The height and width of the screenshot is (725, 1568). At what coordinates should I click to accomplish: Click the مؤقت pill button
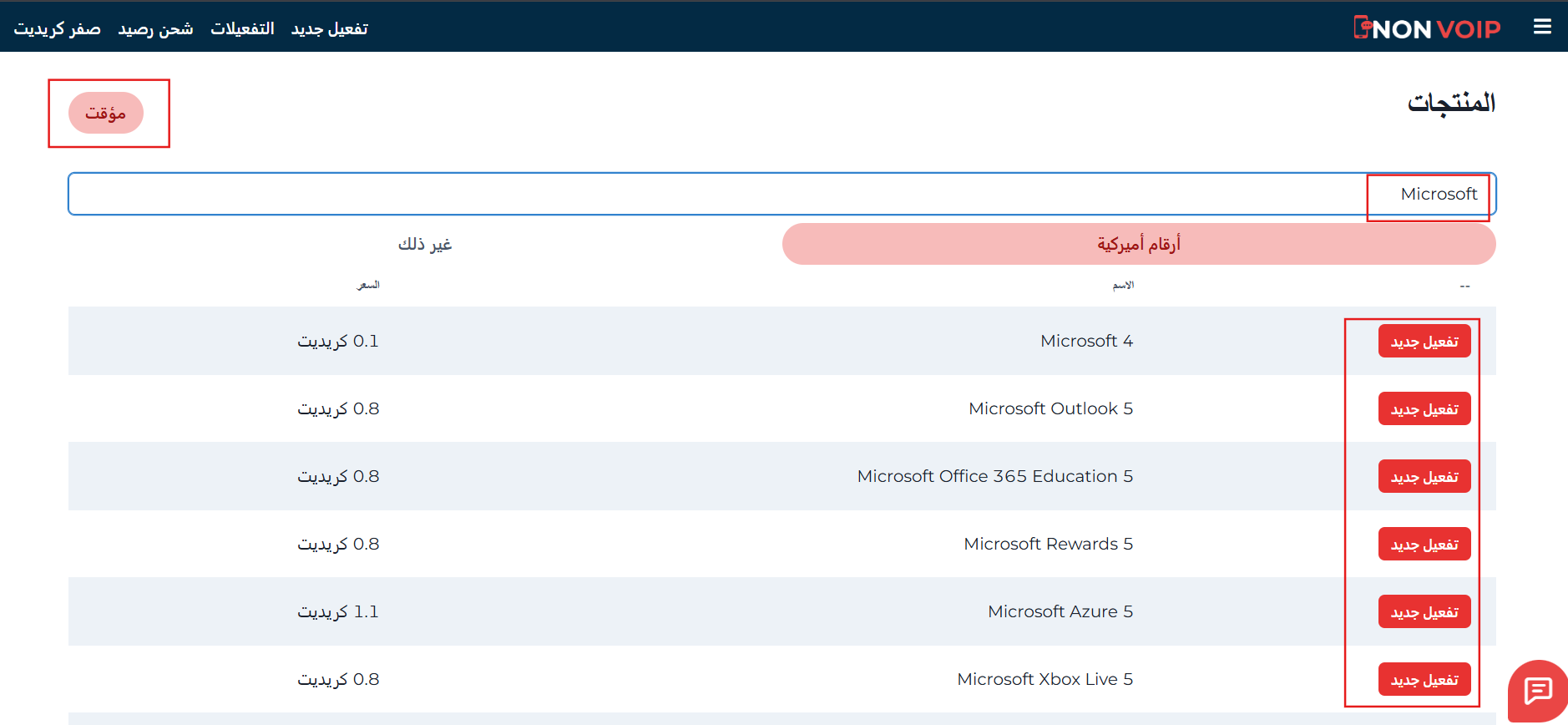[x=106, y=113]
